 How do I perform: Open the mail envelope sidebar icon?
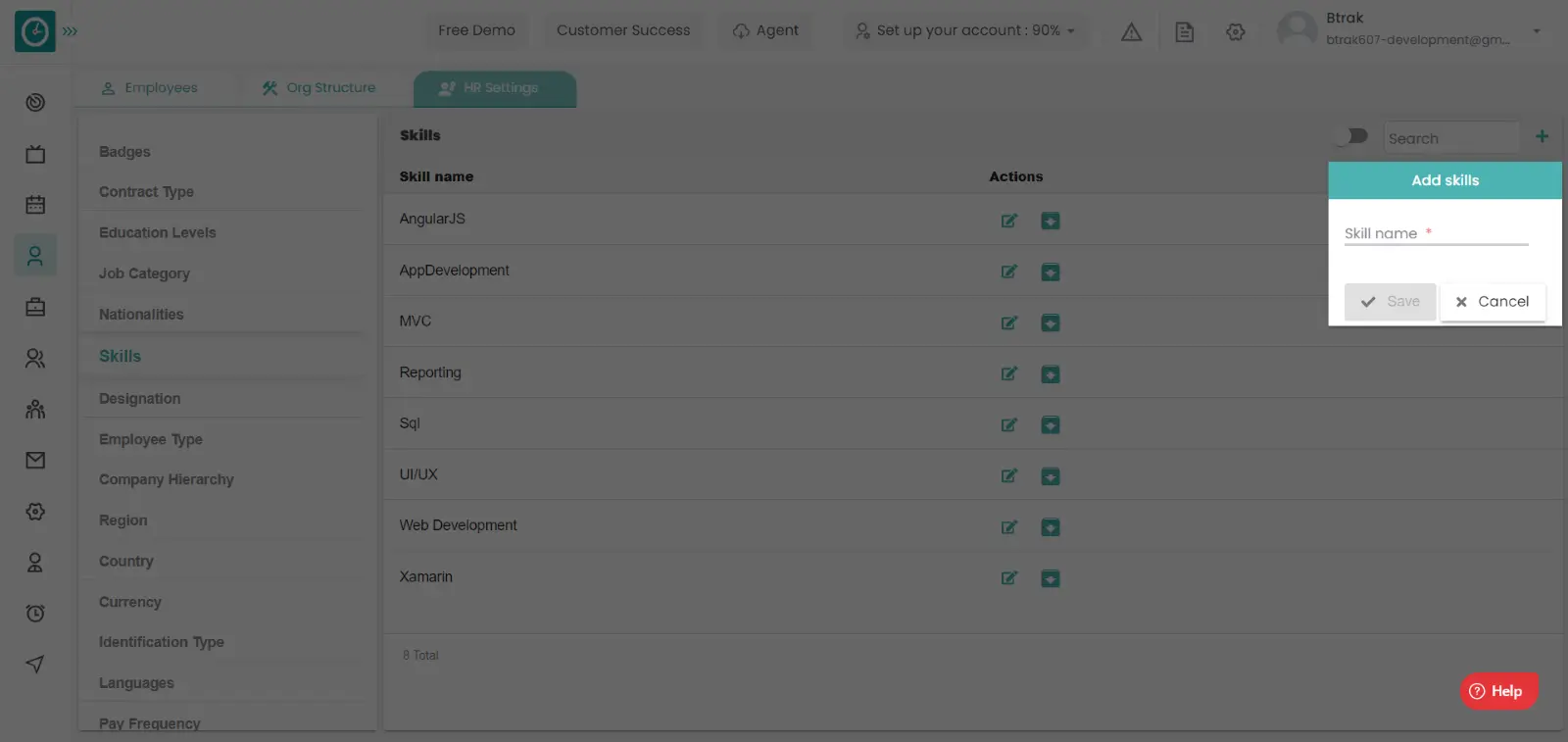click(35, 460)
